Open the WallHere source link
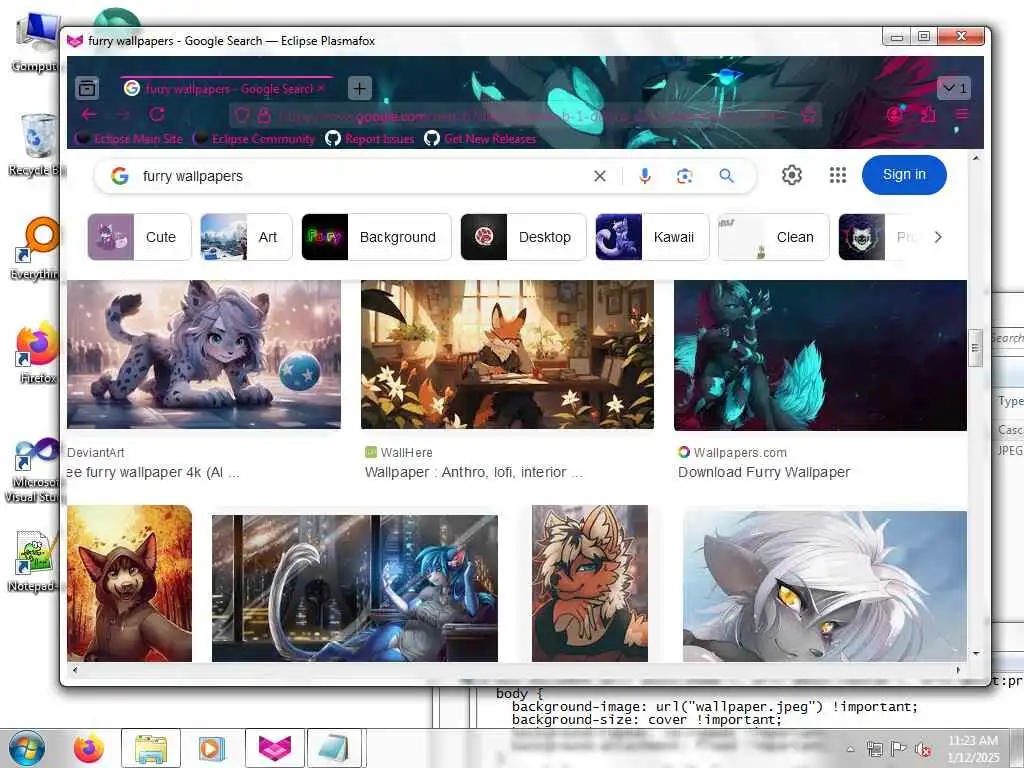This screenshot has height=768, width=1024. point(399,453)
